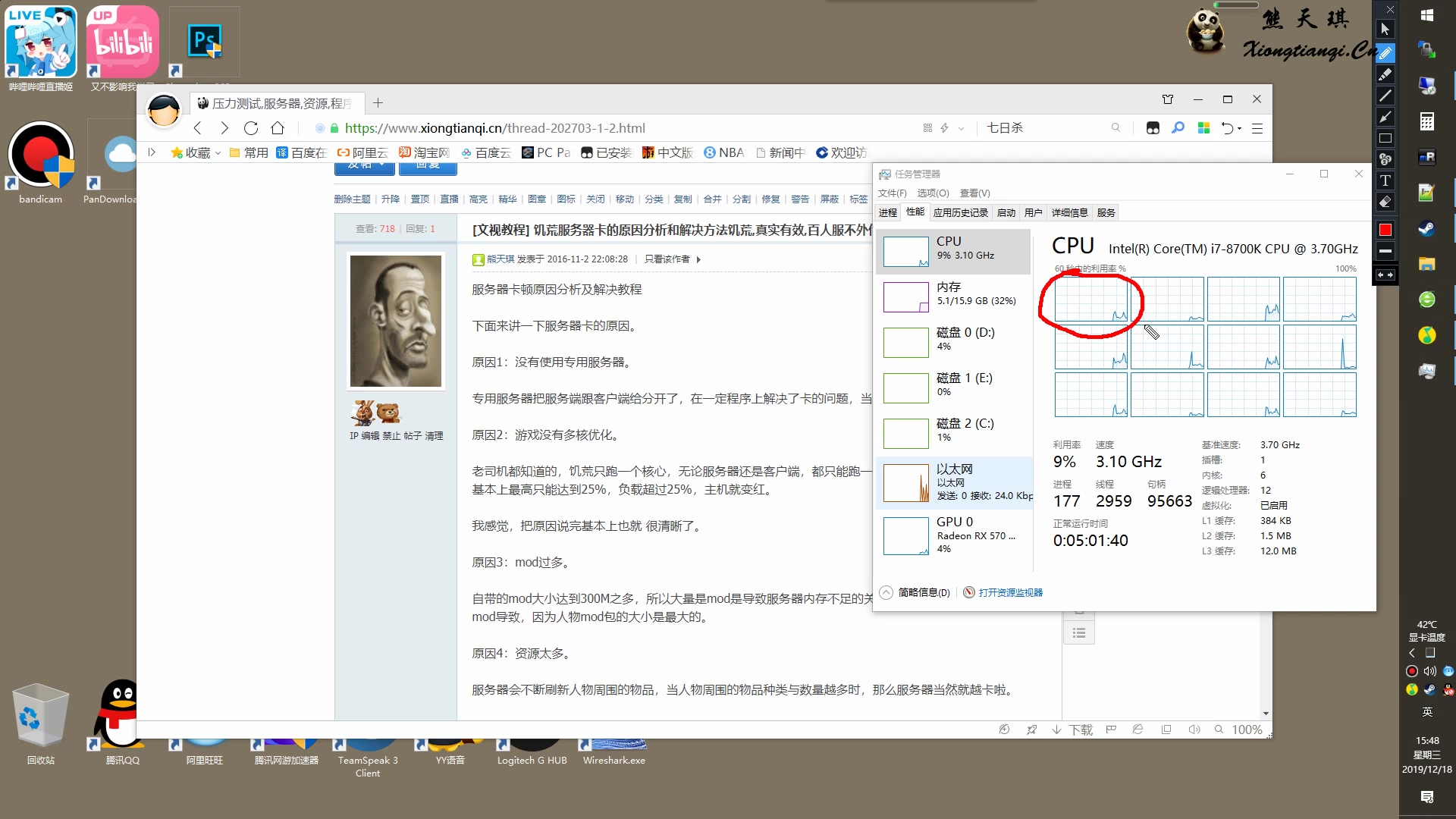Screen dimensions: 1456x819
Task: Select the highlighter tool in drawing toolbar
Action: pos(1385,74)
